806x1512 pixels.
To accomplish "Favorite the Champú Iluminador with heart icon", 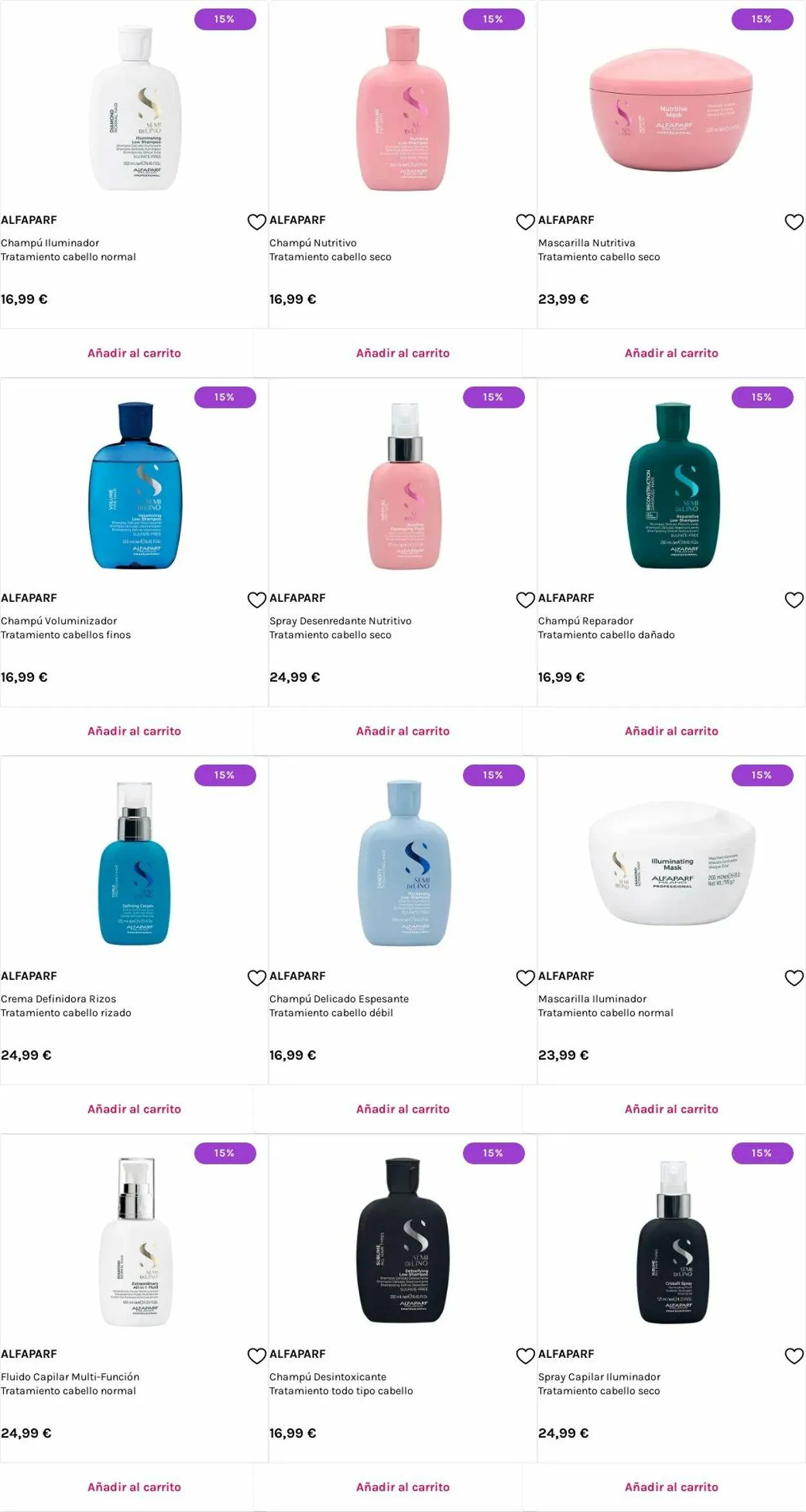I will 257,222.
